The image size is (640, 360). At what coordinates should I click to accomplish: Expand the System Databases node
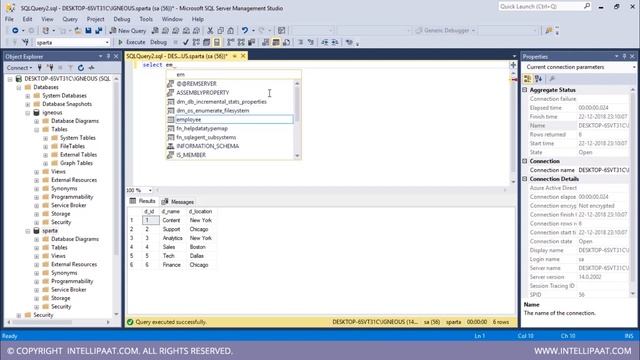(x=28, y=96)
